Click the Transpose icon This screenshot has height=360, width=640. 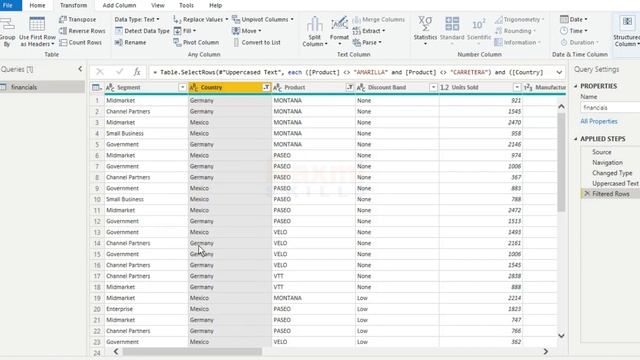click(x=63, y=19)
